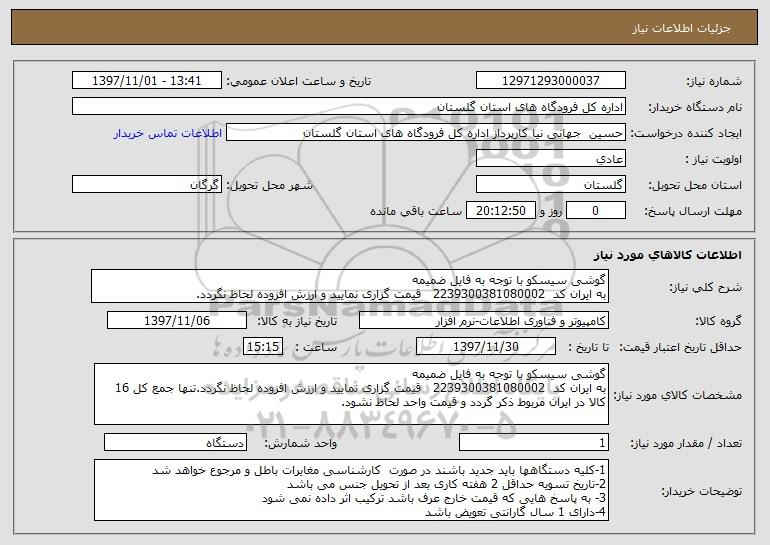Screen dimensions: 770x545
Task: Click note line 2 about settlement date
Action: [446, 484]
